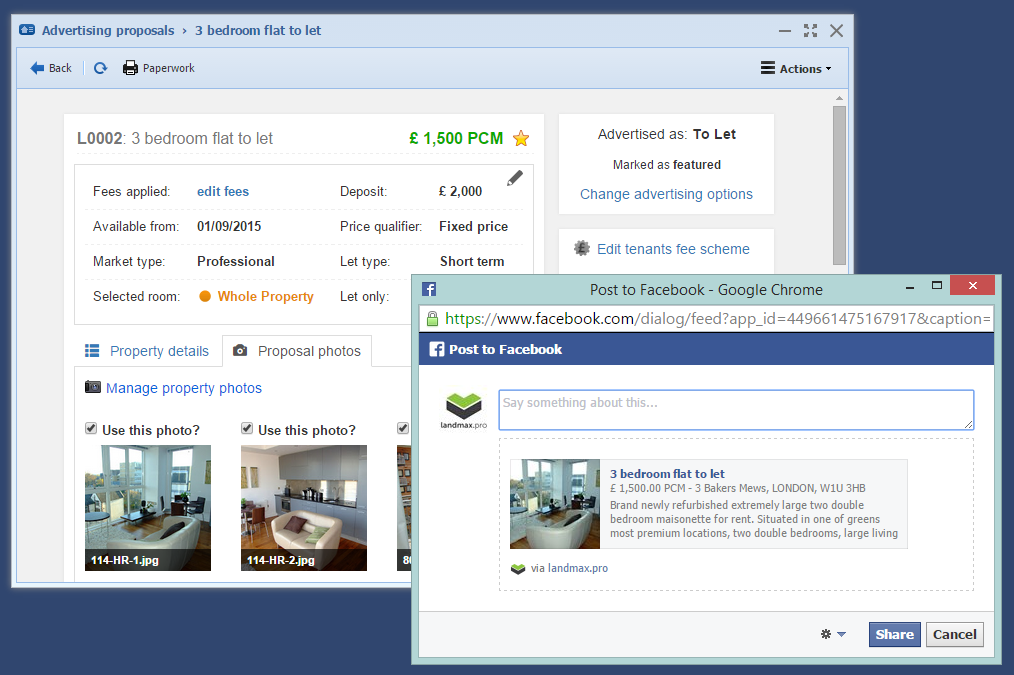This screenshot has height=675, width=1014.
Task: Switch to Property details tab
Action: 147,351
